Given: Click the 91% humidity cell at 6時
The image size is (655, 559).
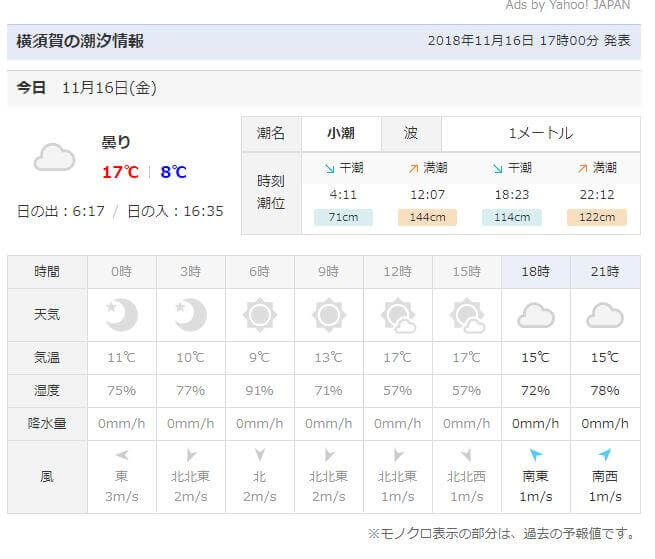Looking at the screenshot, I should click(259, 391).
